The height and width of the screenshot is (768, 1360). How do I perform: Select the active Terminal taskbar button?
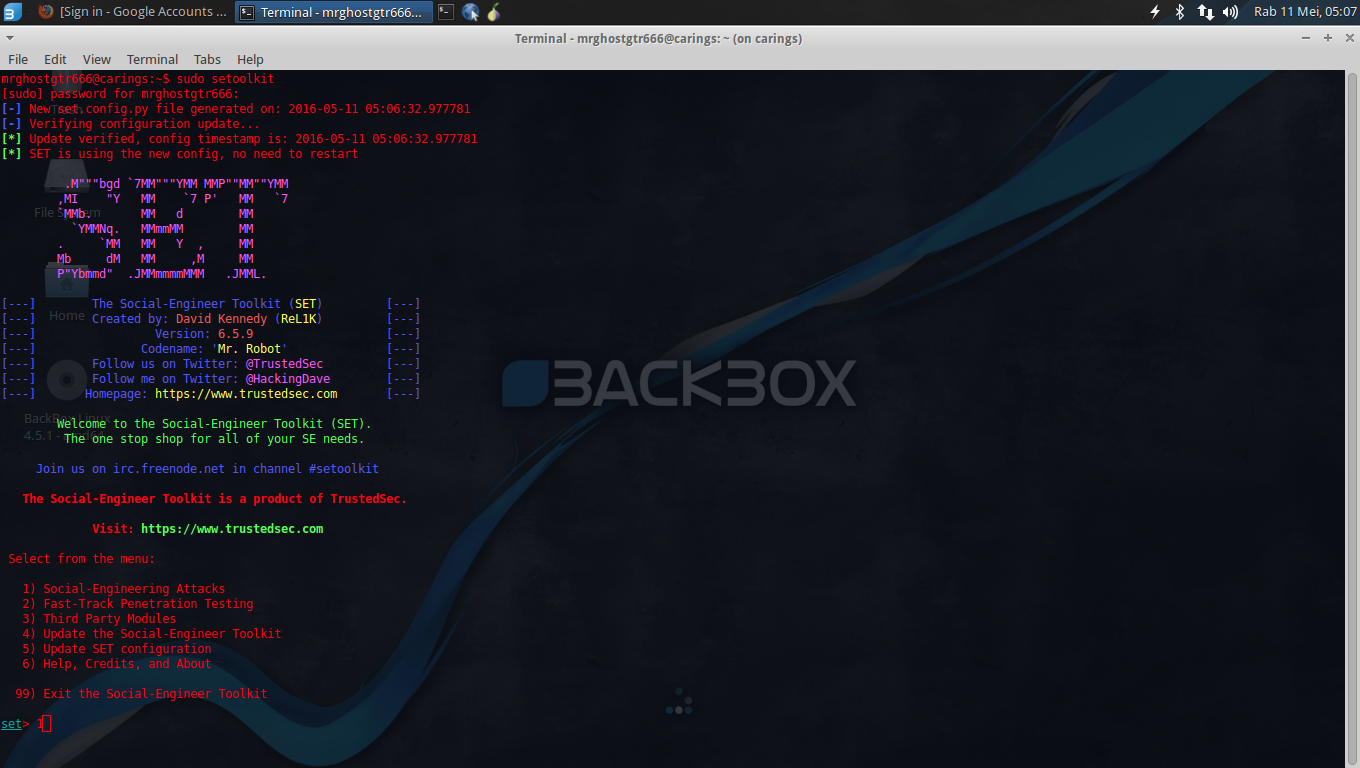[334, 12]
